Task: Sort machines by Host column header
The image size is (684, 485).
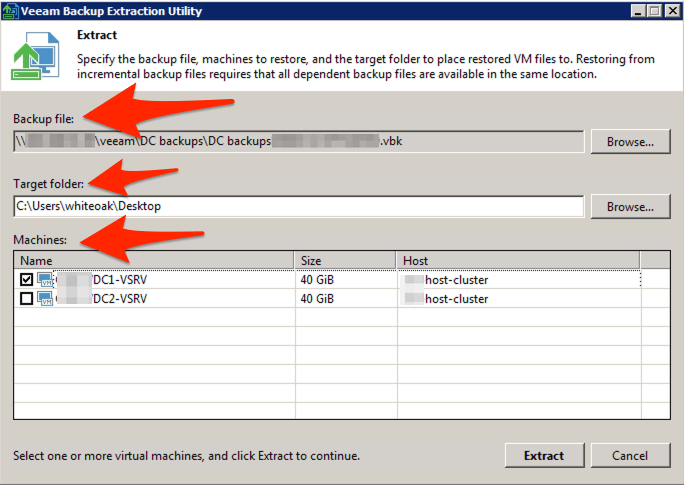Action: [x=517, y=260]
